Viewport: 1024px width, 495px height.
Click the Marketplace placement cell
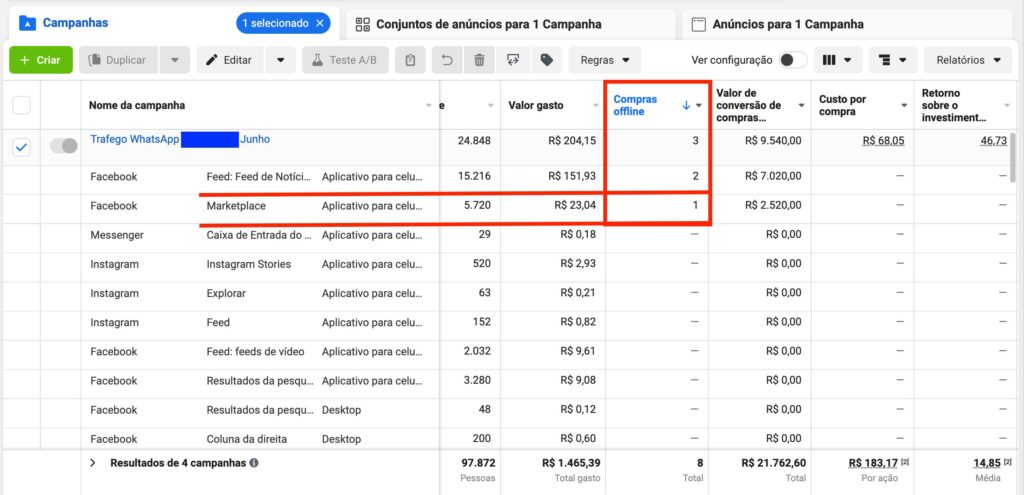pyautogui.click(x=236, y=206)
